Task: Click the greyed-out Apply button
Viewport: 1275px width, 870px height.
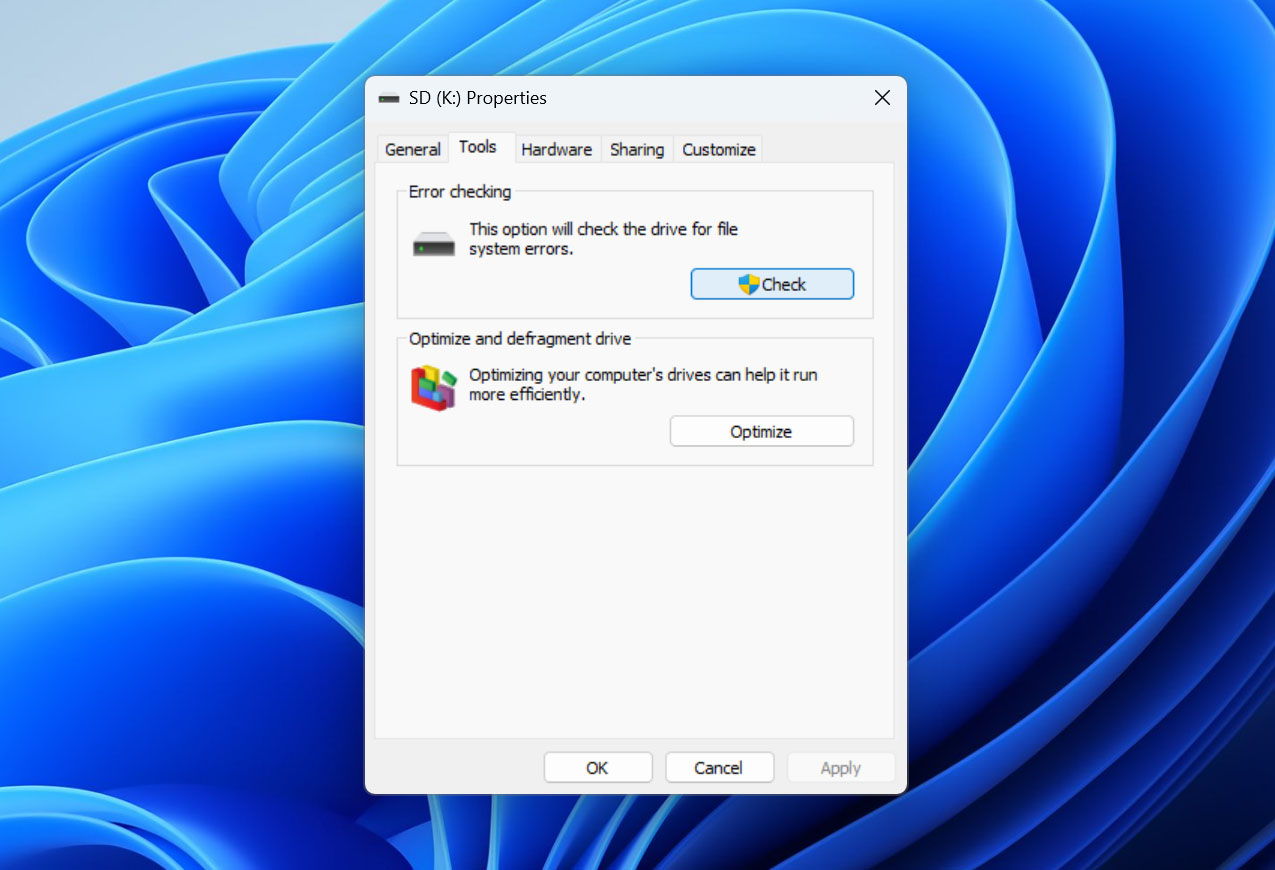Action: click(841, 768)
